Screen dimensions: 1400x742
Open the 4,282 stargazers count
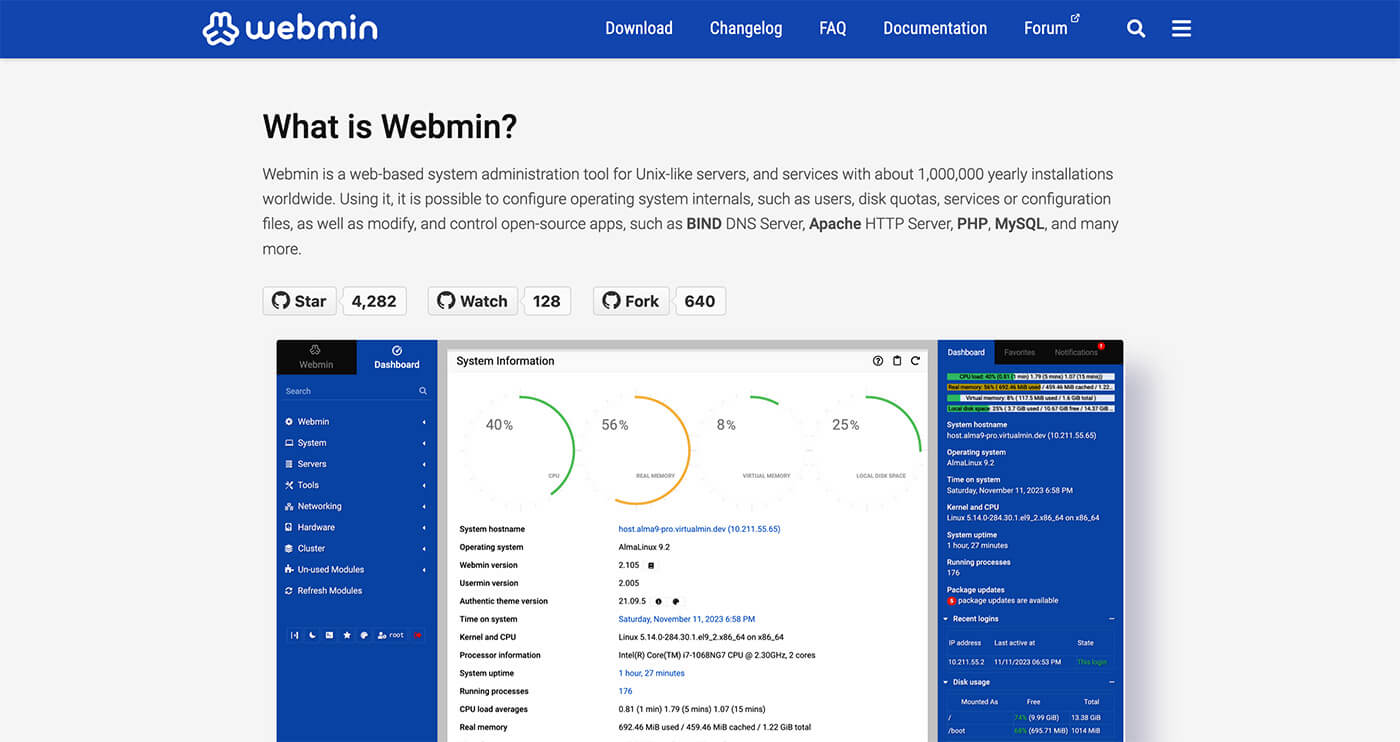[x=374, y=301]
